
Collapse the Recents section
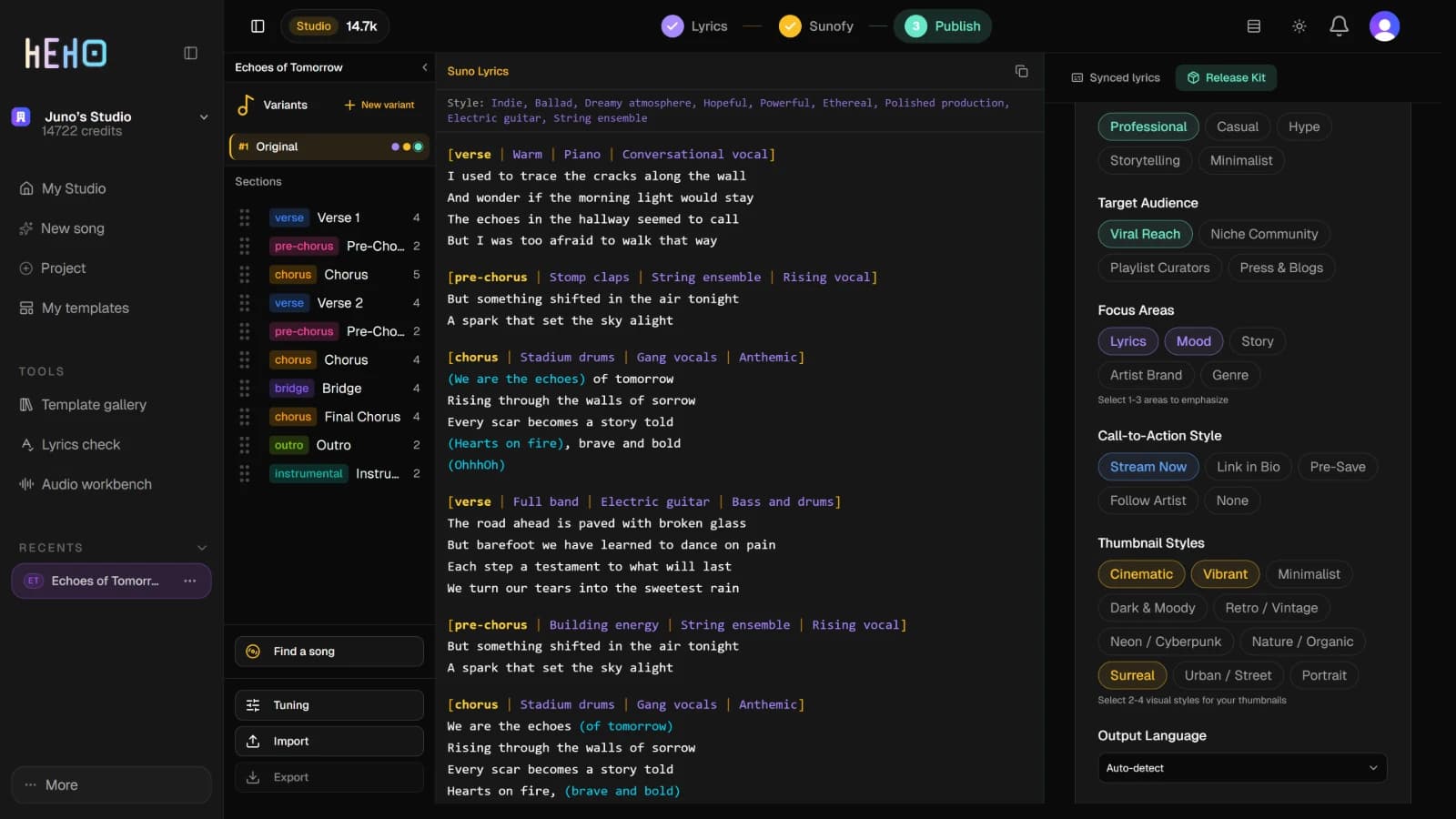[202, 548]
